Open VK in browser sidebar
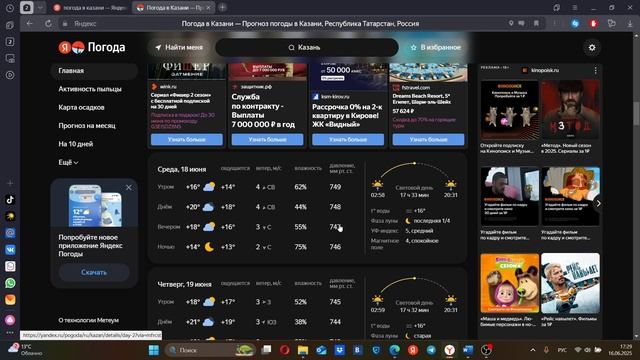Image resolution: width=640 pixels, height=360 pixels. [x=10, y=249]
